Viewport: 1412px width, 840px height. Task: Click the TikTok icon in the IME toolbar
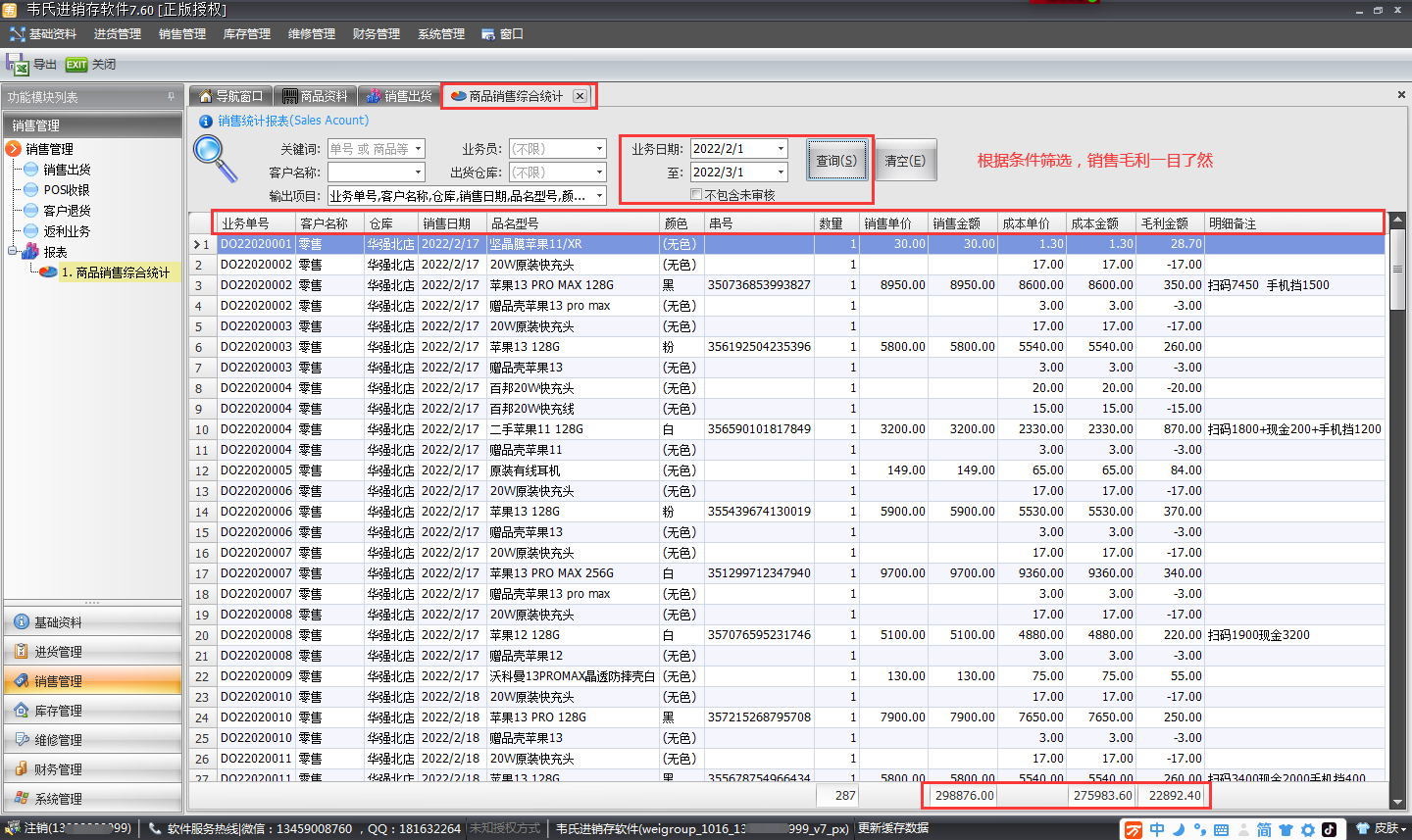[x=1329, y=829]
